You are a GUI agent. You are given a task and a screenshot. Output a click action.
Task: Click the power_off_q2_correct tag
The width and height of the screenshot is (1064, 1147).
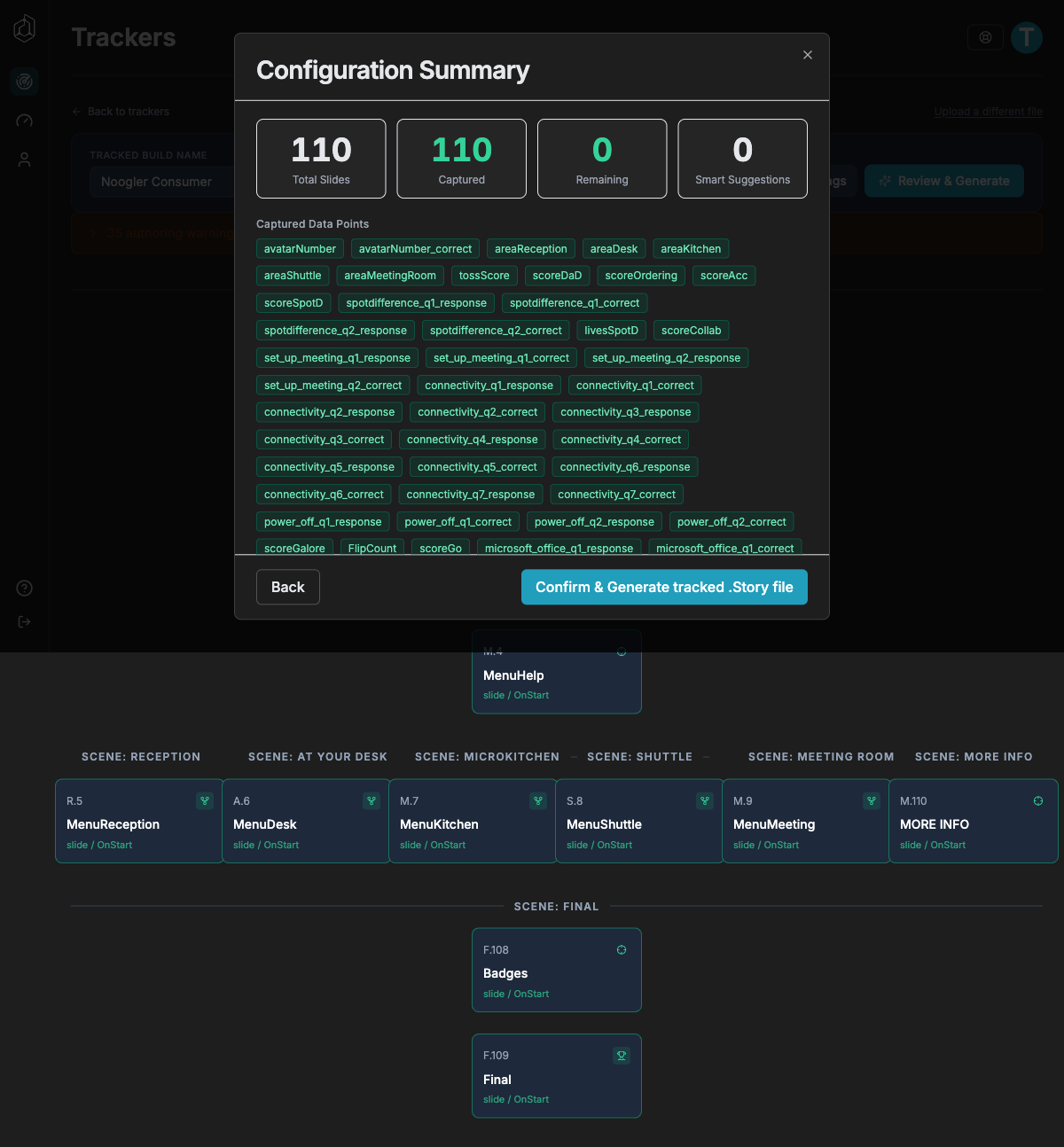click(731, 522)
